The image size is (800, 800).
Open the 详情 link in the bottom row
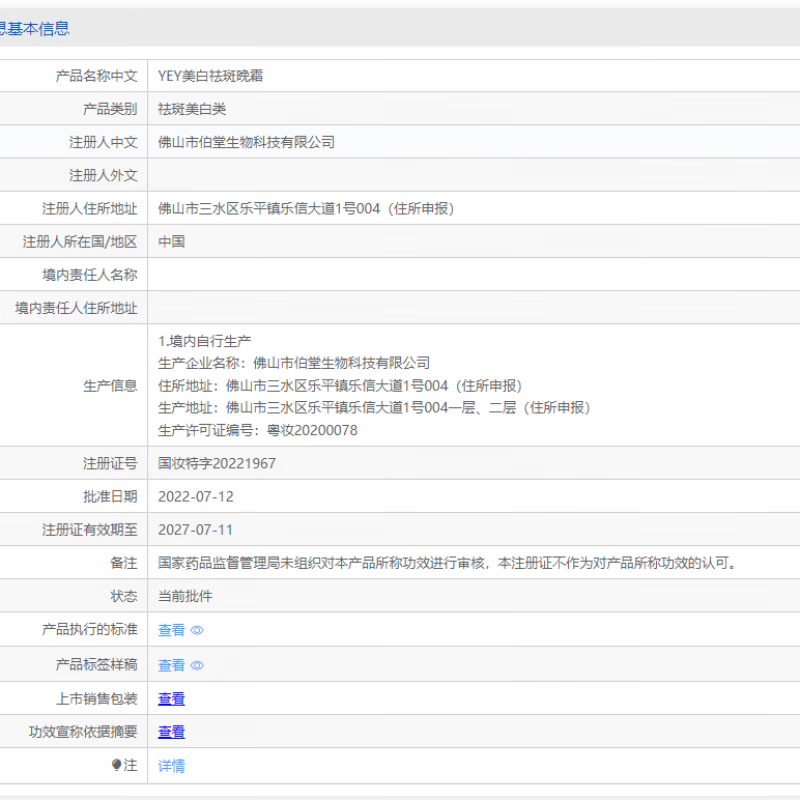[171, 765]
